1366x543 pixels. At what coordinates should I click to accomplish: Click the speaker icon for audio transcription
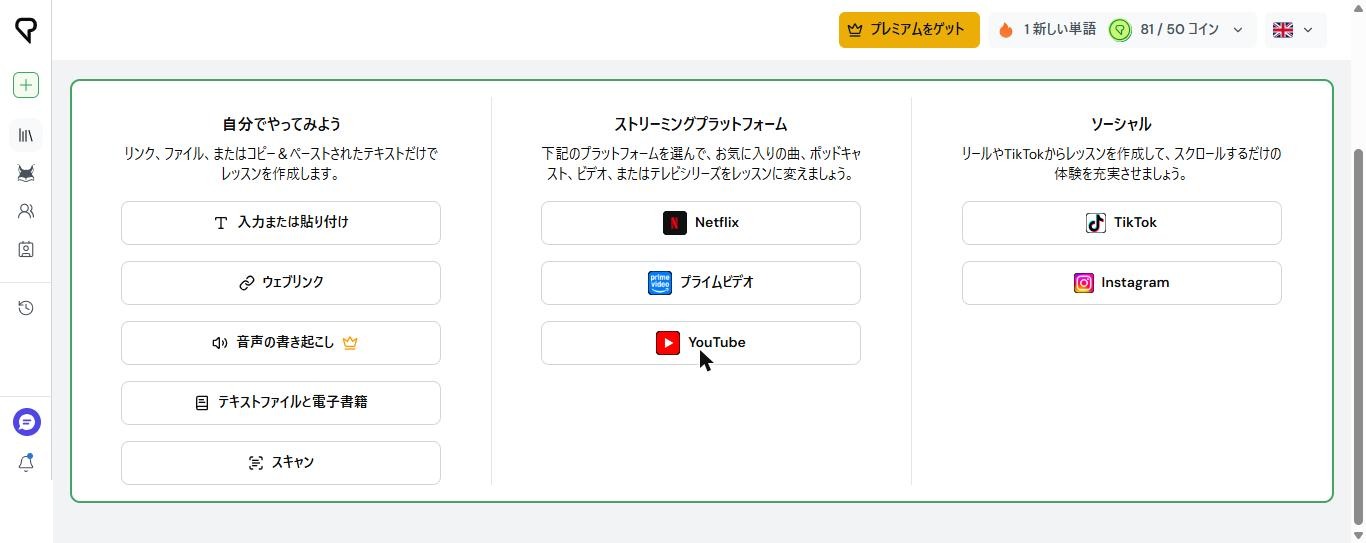[x=220, y=343]
